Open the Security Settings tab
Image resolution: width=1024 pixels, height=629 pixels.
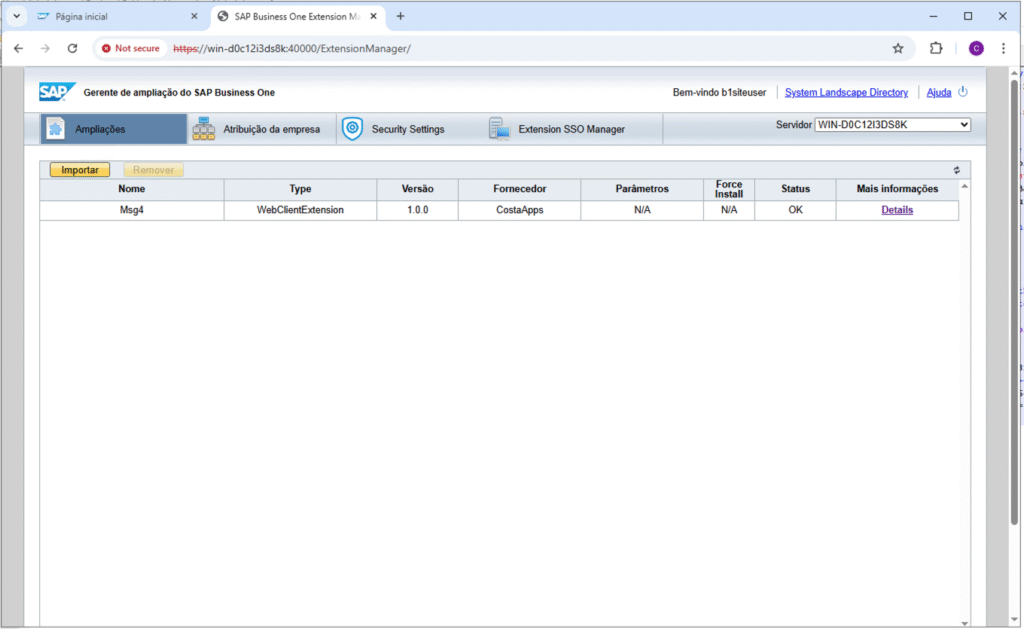click(x=407, y=129)
